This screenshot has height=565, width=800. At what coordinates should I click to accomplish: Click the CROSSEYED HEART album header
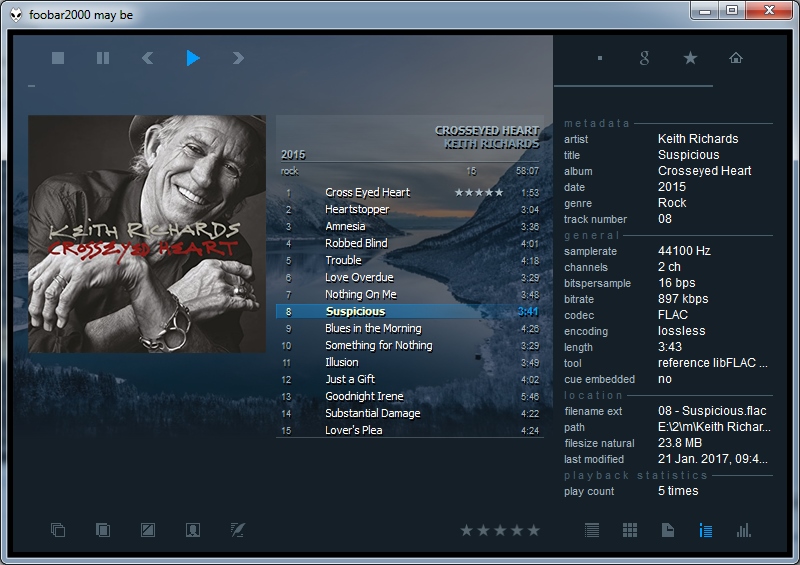(x=487, y=131)
